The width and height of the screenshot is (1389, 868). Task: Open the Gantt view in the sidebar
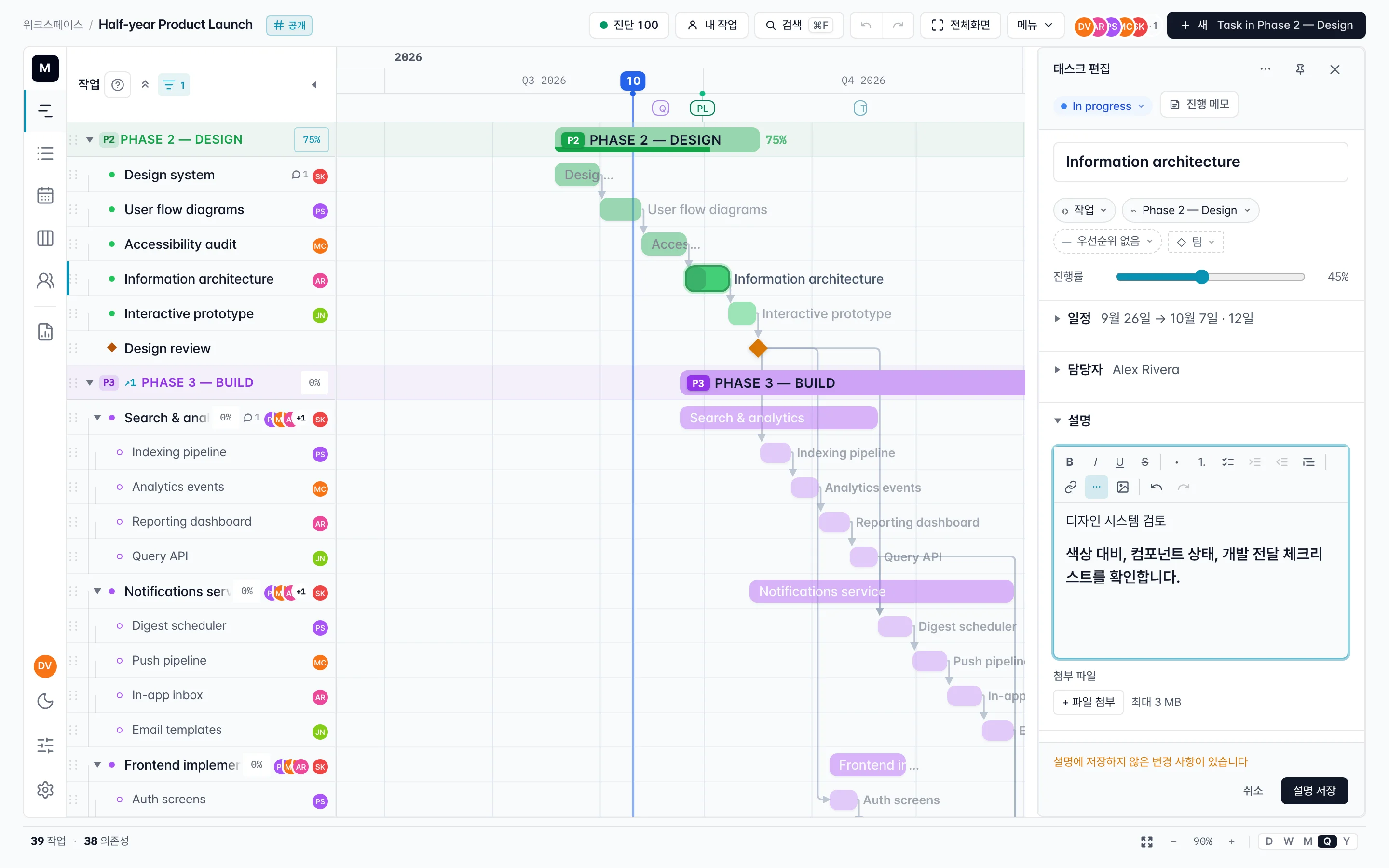[x=45, y=111]
